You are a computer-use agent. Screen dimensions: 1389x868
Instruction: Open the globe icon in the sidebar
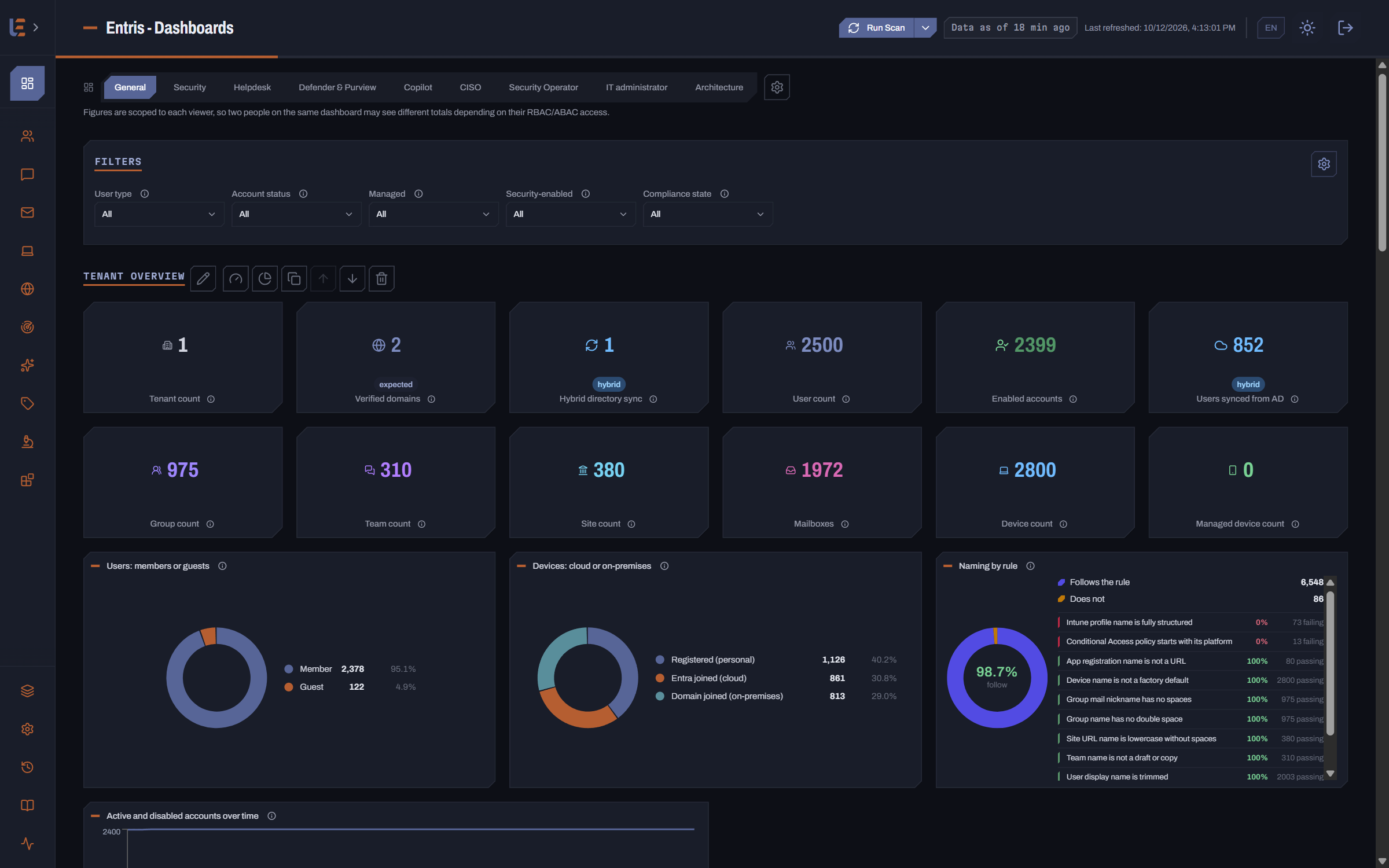tap(27, 289)
